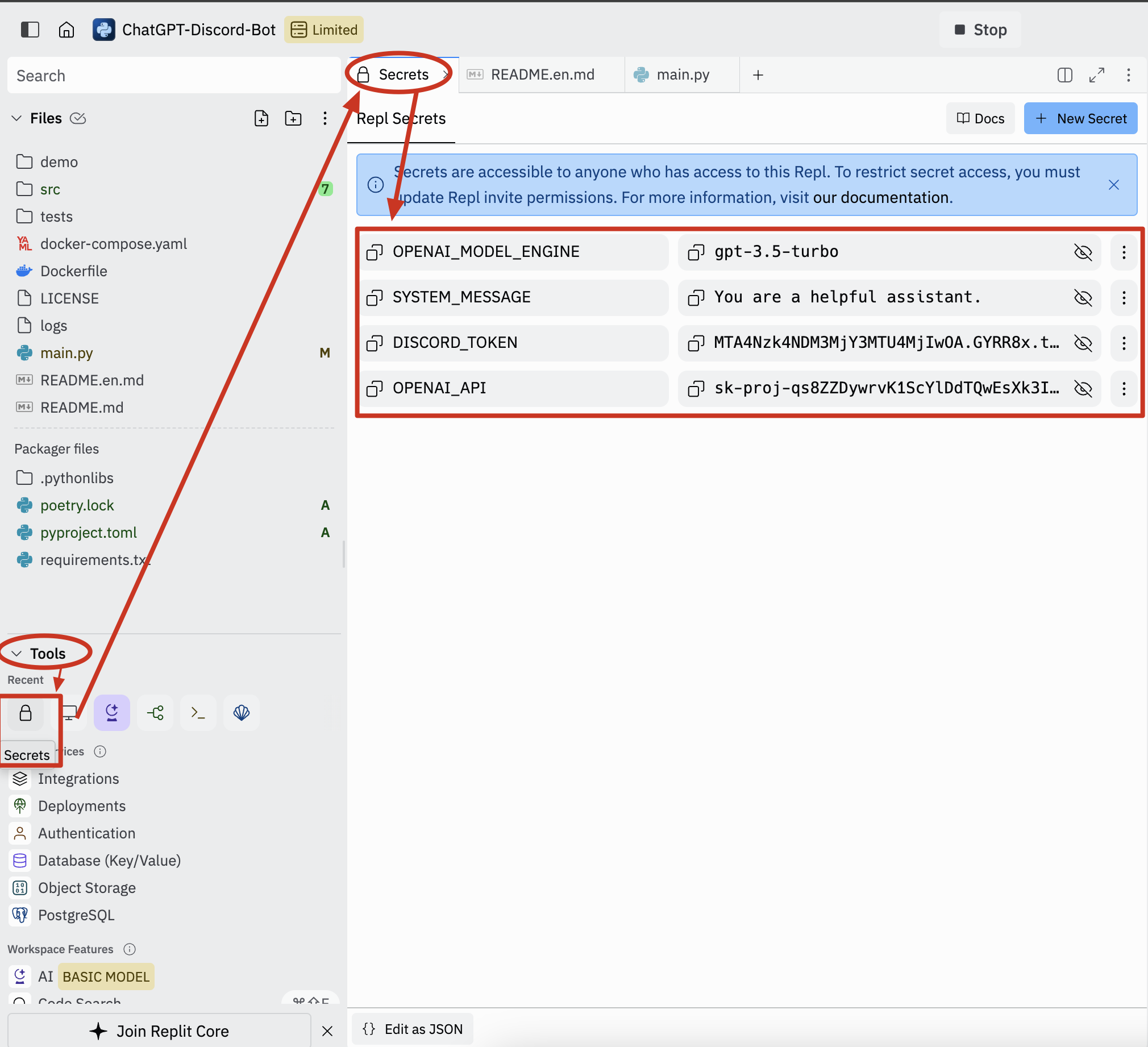Click the Search input field
1148x1047 pixels.
[174, 75]
